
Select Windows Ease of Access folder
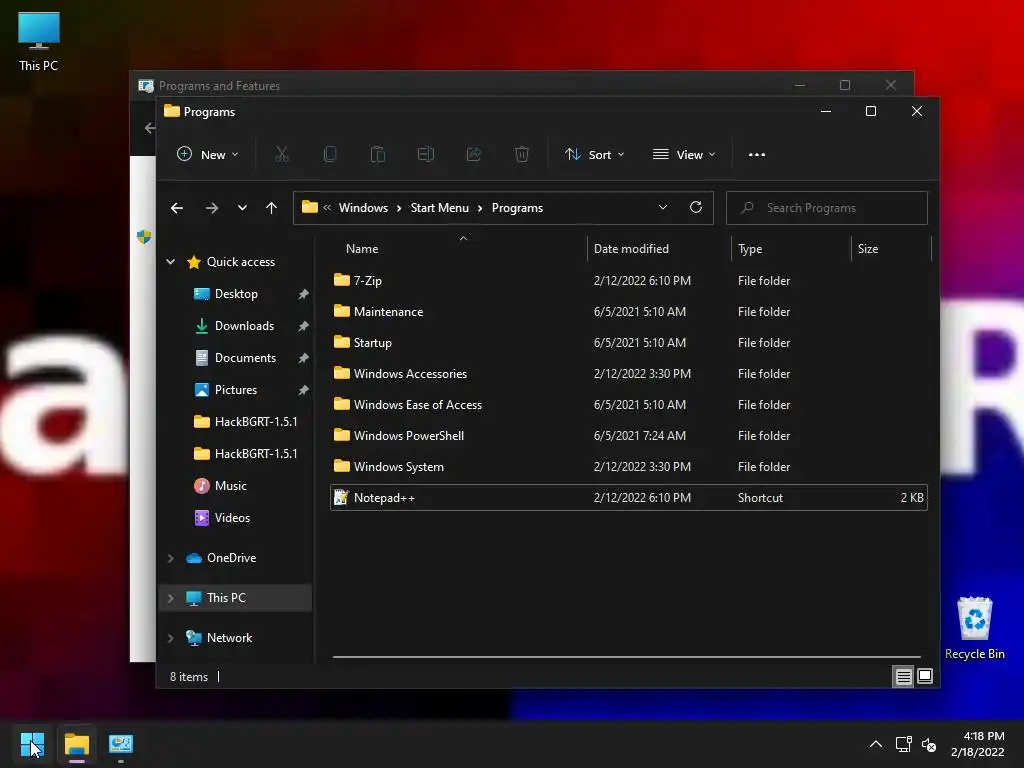pos(629,405)
